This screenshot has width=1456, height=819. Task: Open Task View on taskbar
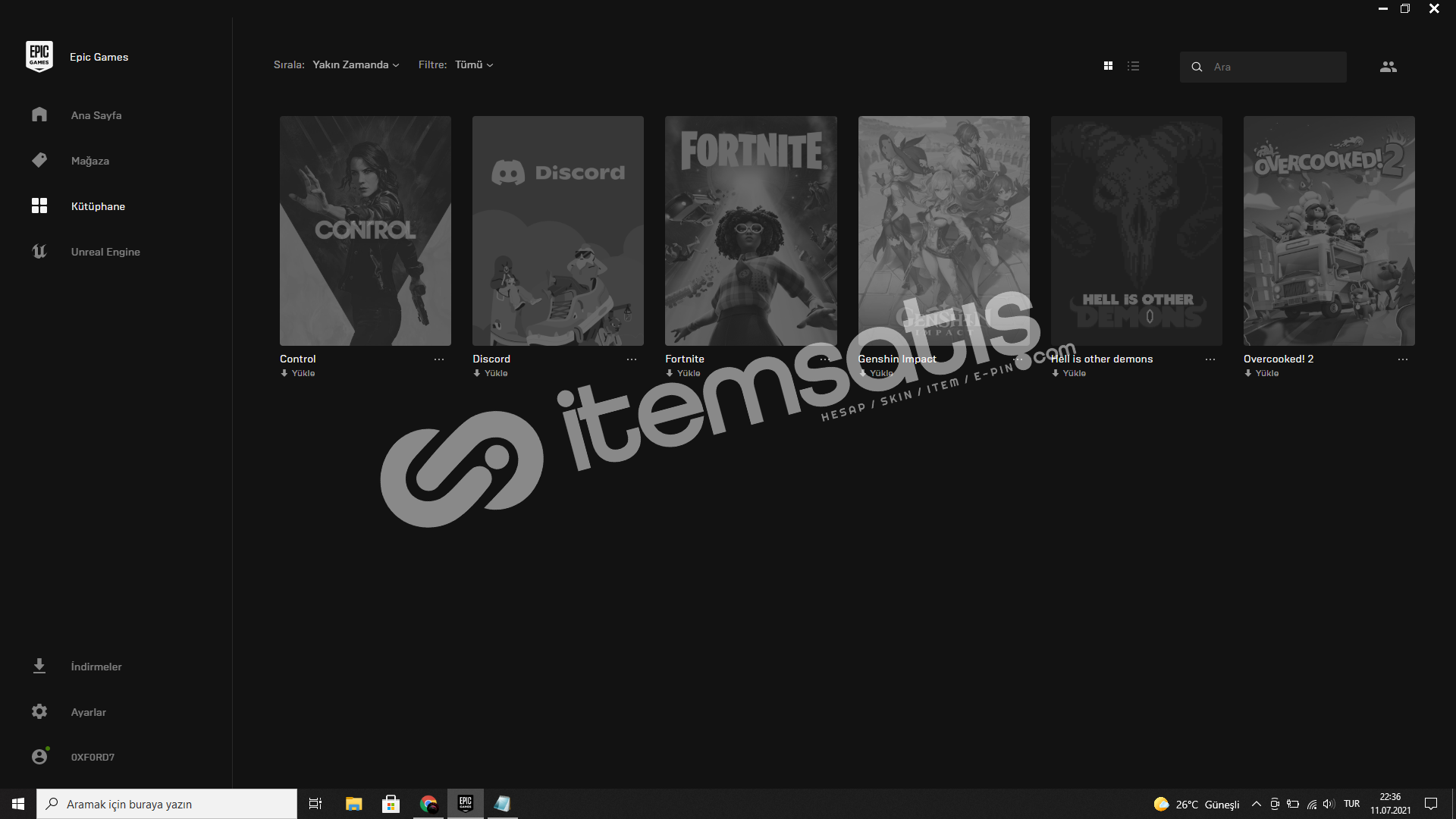pyautogui.click(x=315, y=804)
